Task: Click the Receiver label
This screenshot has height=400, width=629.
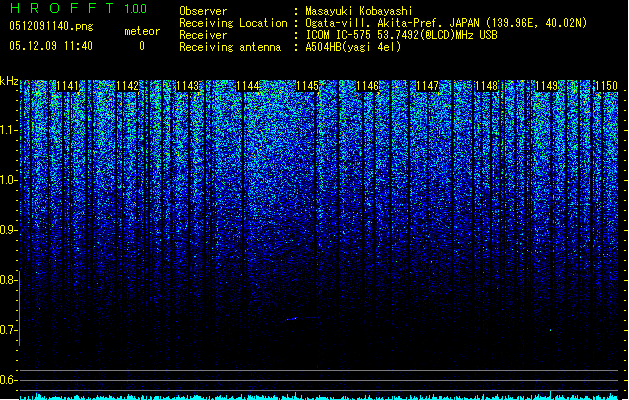Action: [x=203, y=35]
